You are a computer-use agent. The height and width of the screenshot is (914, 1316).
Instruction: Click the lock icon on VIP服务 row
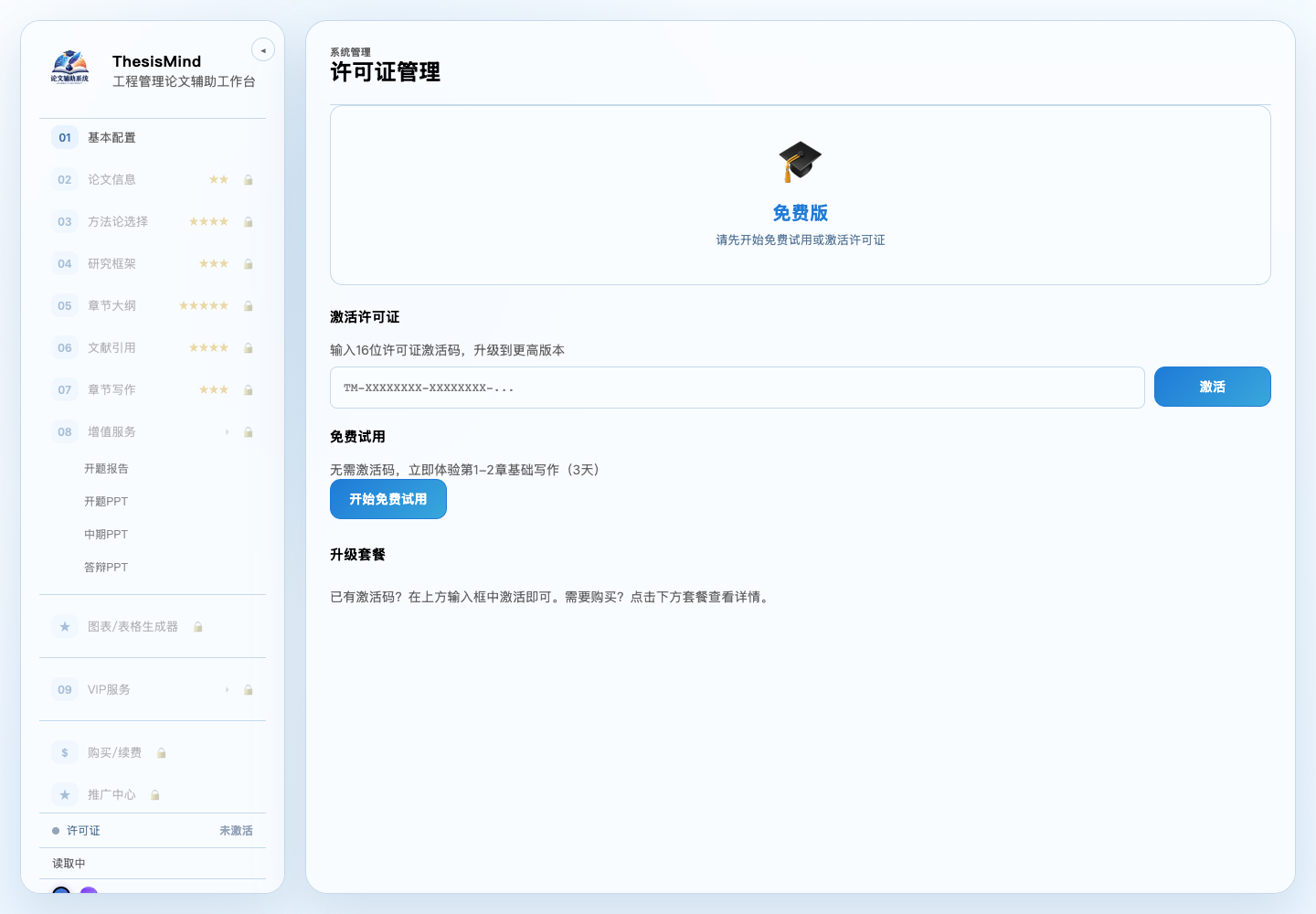click(249, 690)
